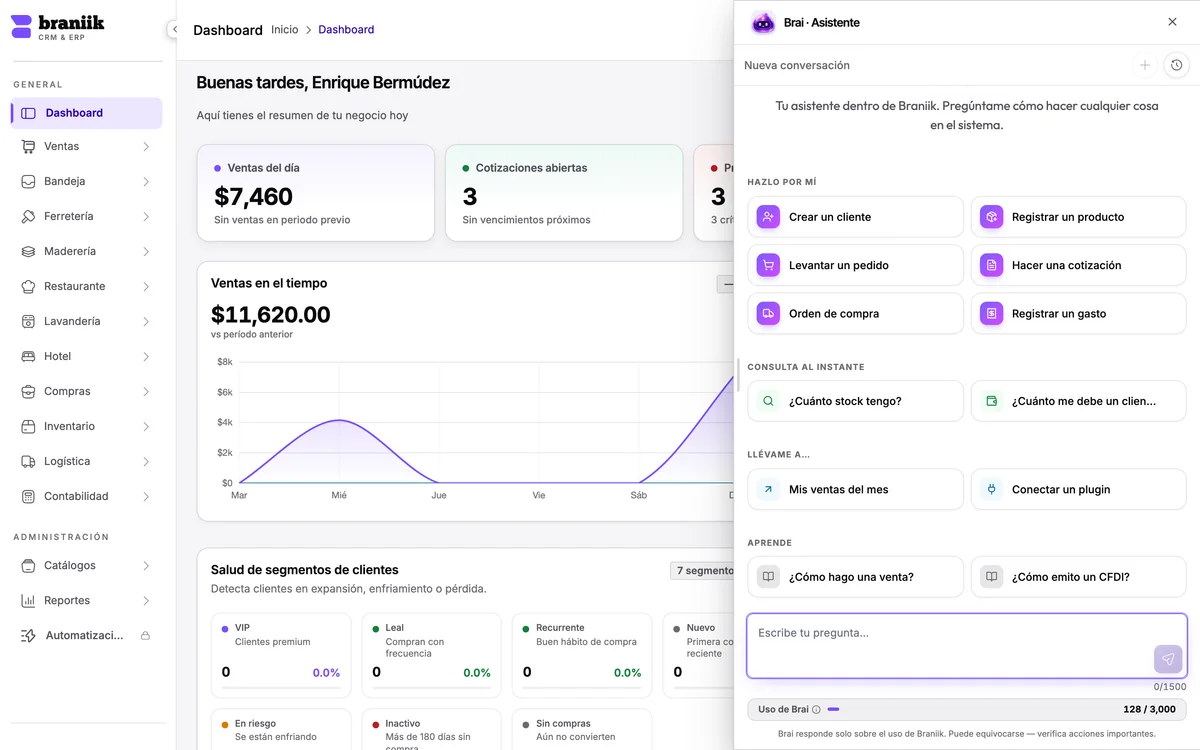Open the Ventas del día card

tap(316, 193)
